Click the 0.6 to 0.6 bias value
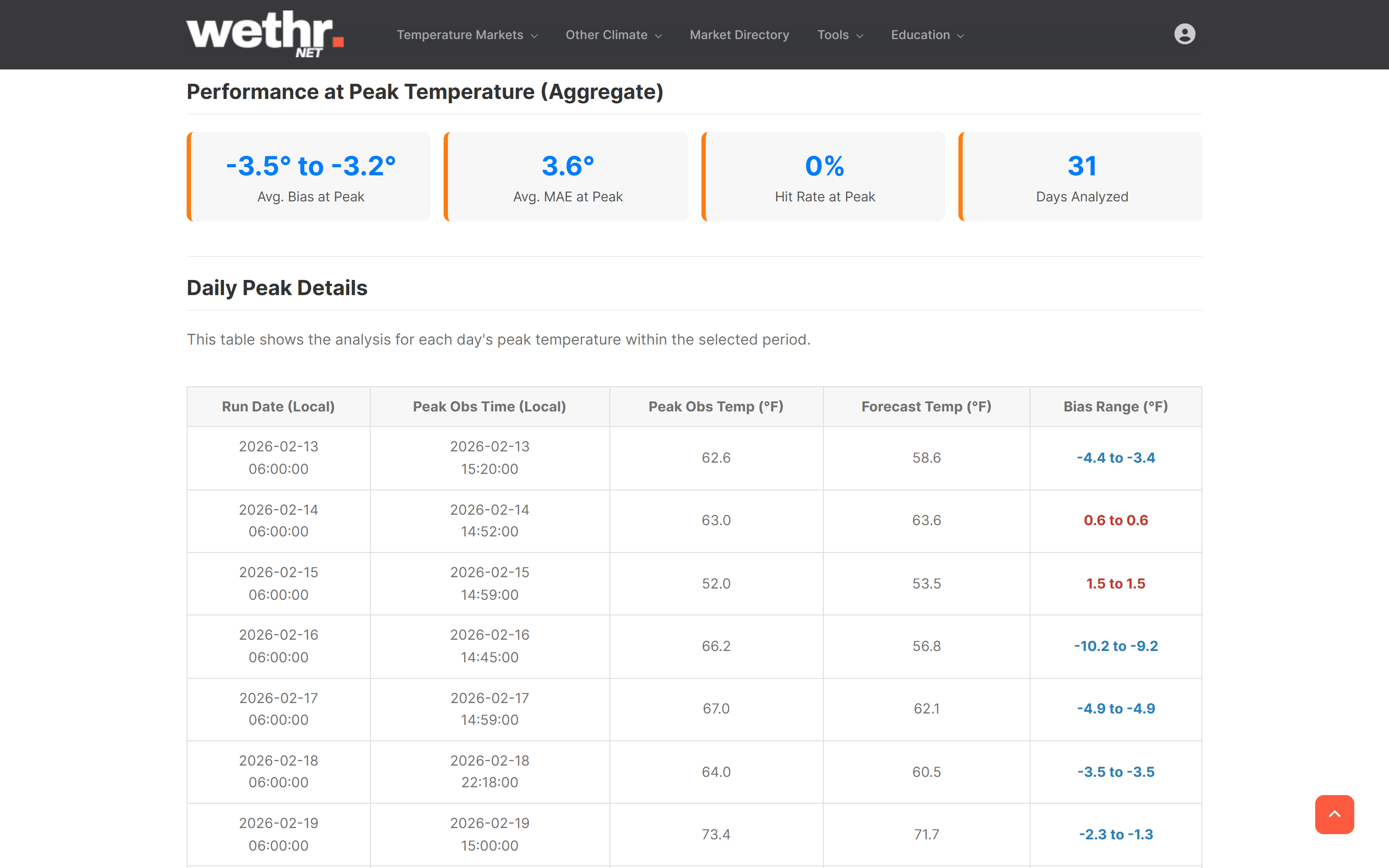Screen dimensions: 1389x868 pos(1115,520)
